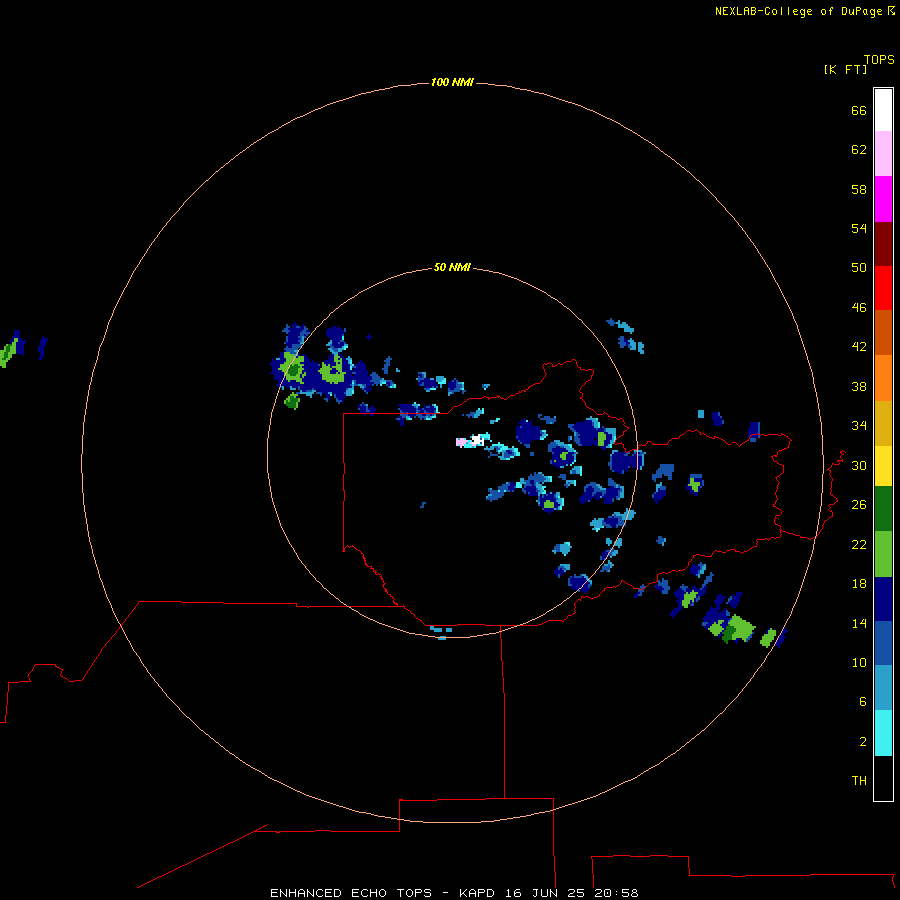Pick the magenta color band in legend
The image size is (900, 900).
(883, 199)
